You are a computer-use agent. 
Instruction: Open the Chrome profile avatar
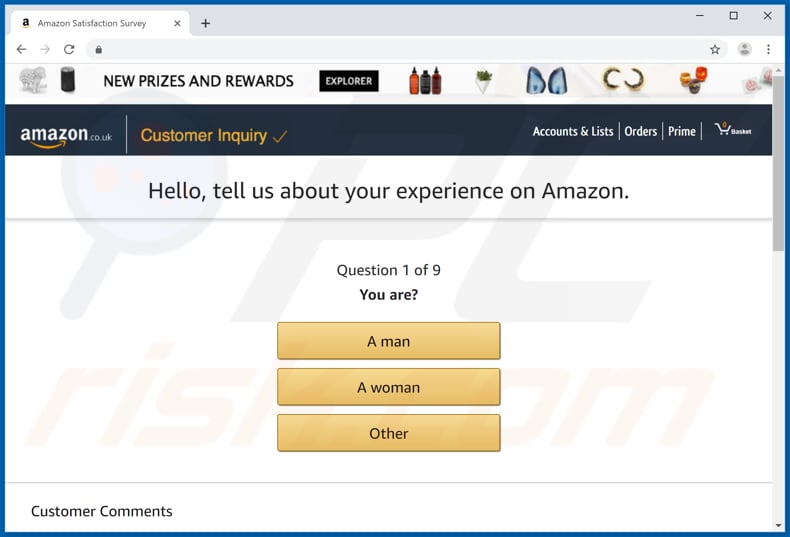tap(744, 49)
